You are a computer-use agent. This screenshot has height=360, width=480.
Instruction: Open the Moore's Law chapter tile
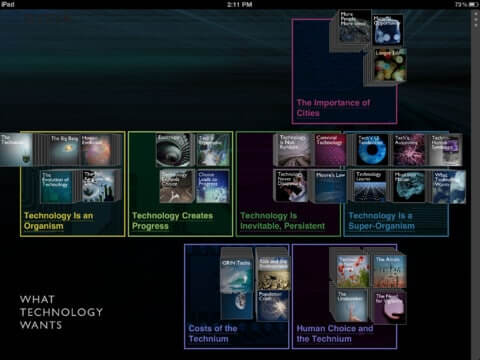point(330,187)
